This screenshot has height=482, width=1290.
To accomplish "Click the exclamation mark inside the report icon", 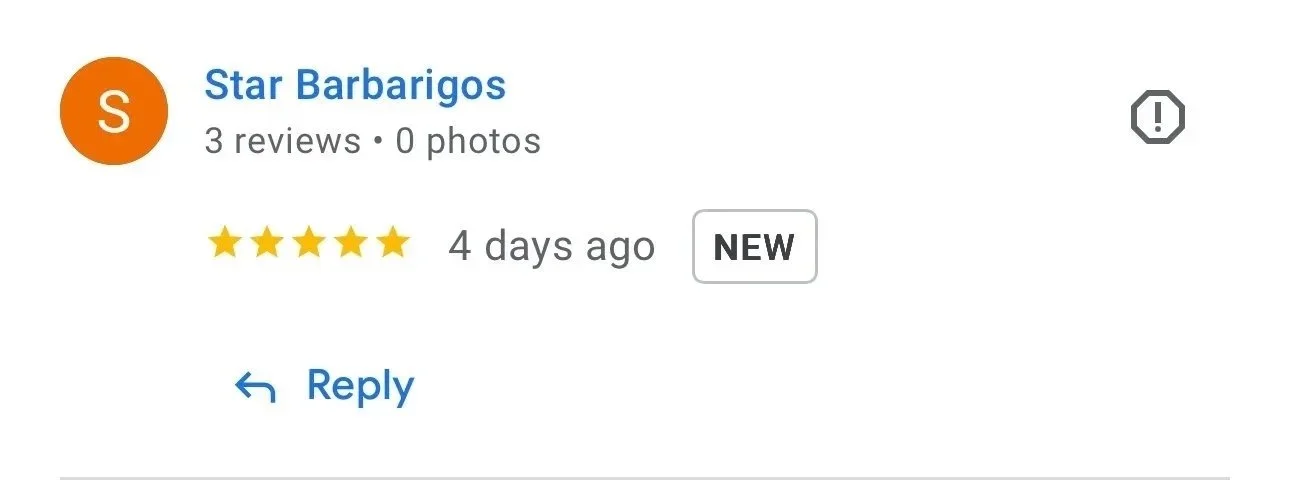I will click(1157, 118).
